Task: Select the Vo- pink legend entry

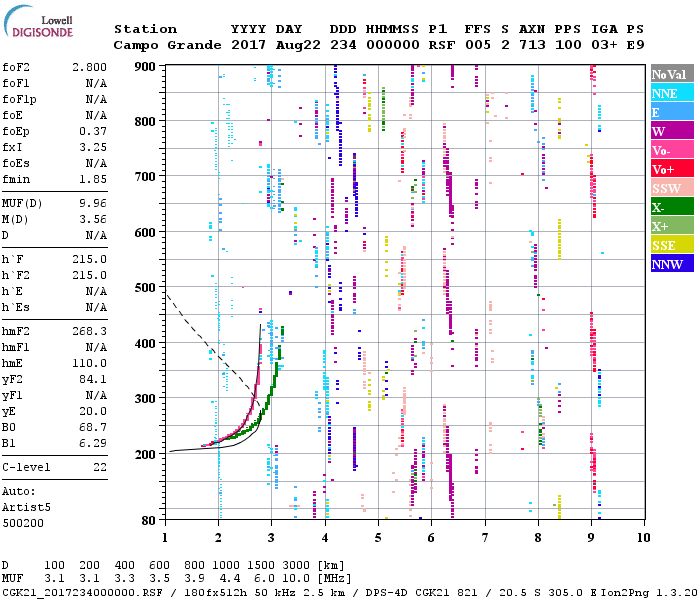Action: coord(670,150)
